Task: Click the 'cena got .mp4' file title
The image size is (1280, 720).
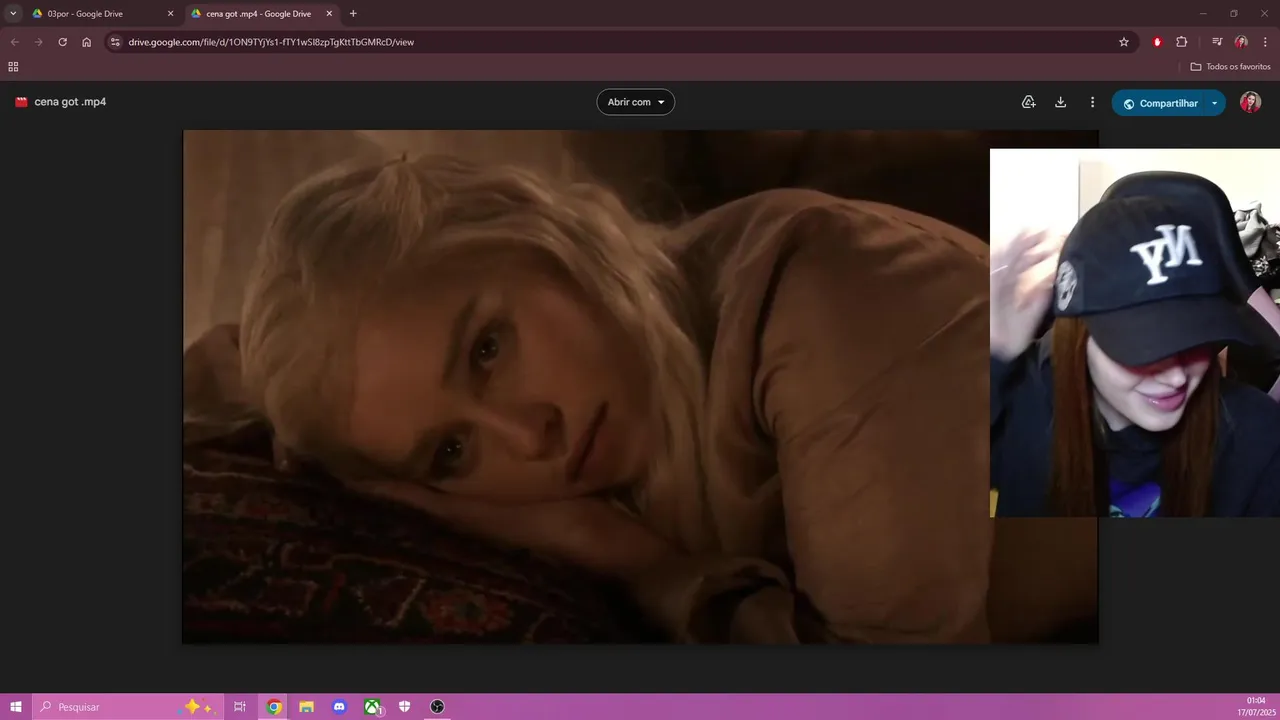Action: pos(70,102)
